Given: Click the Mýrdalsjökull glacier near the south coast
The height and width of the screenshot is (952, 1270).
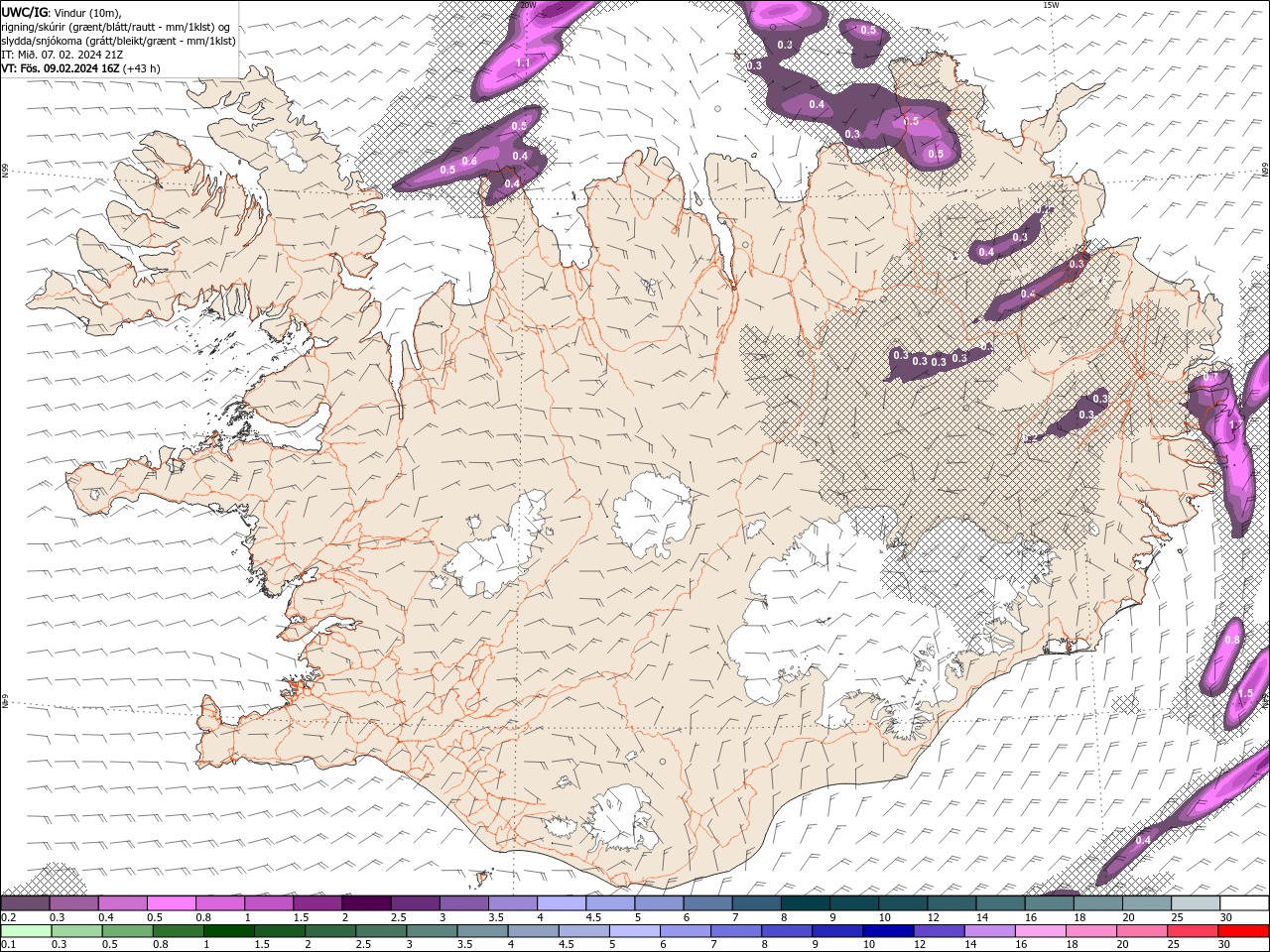Looking at the screenshot, I should pyautogui.click(x=623, y=818).
